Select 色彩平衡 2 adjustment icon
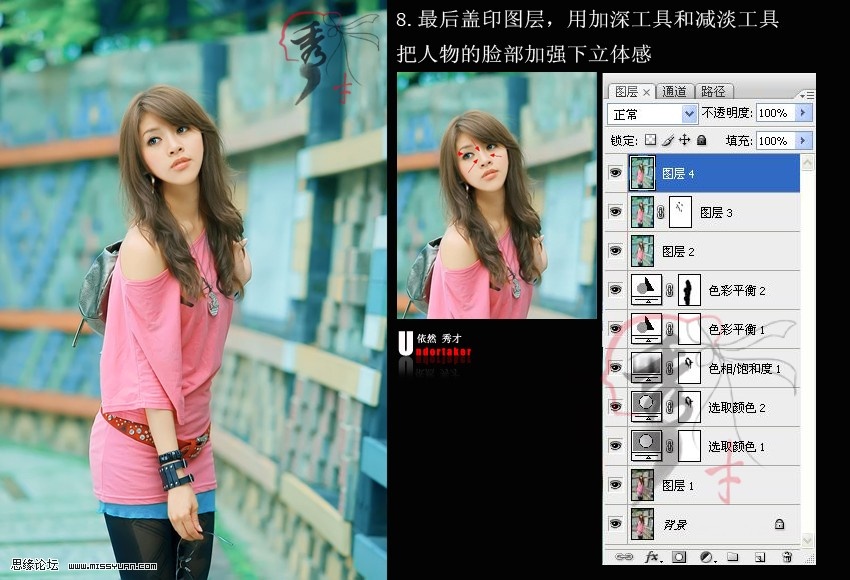 click(x=646, y=289)
